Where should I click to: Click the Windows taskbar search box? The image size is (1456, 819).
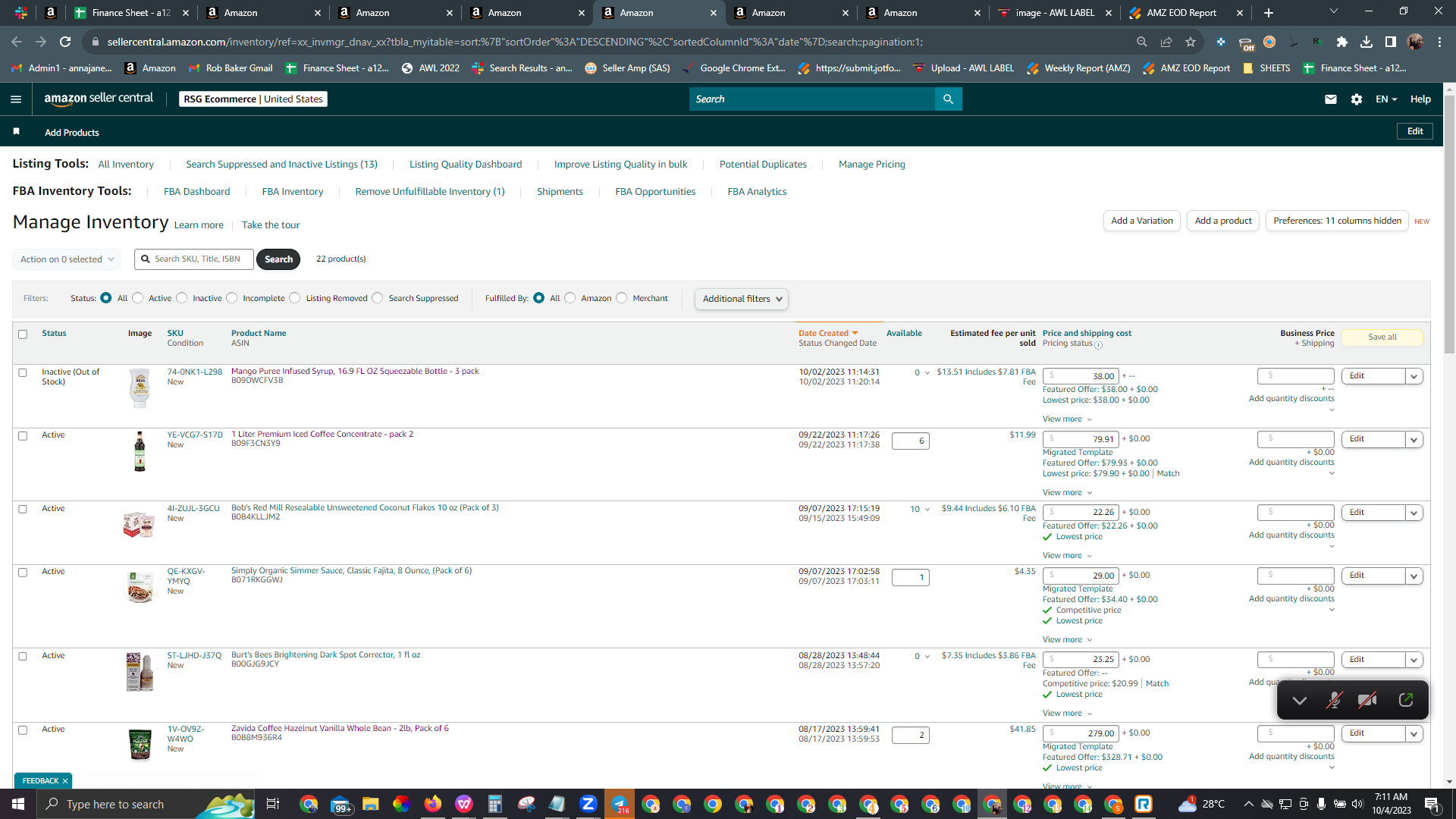pyautogui.click(x=146, y=804)
